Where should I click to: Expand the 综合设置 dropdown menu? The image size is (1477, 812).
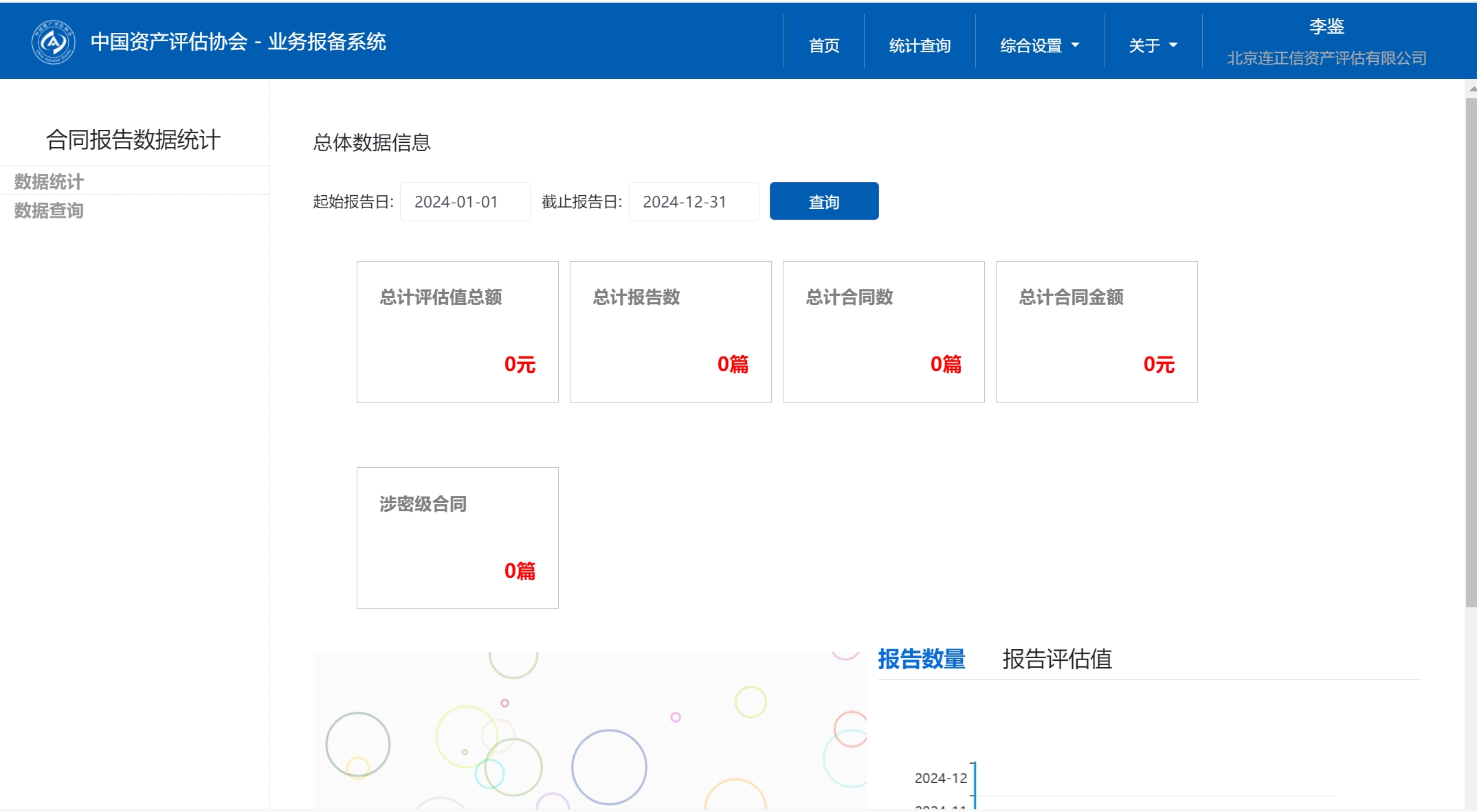tap(1030, 46)
